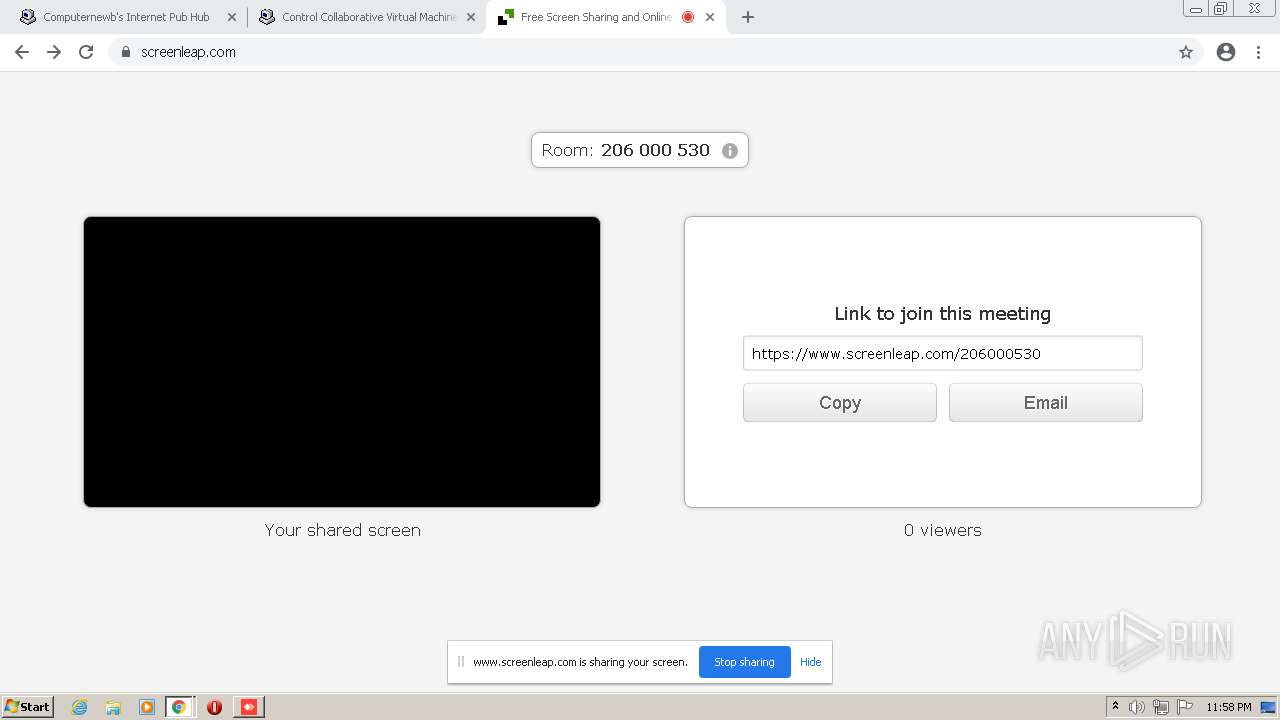Open the network tray icon
This screenshot has height=720, width=1280.
coord(1161,707)
